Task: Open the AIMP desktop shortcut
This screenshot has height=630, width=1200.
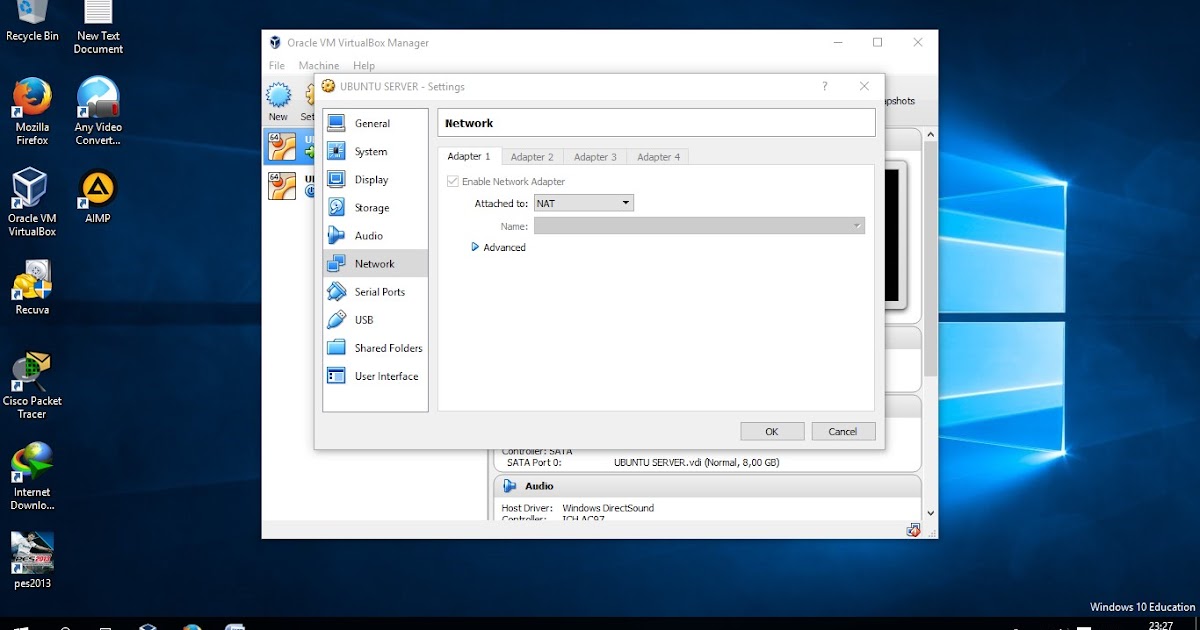Action: [x=98, y=196]
